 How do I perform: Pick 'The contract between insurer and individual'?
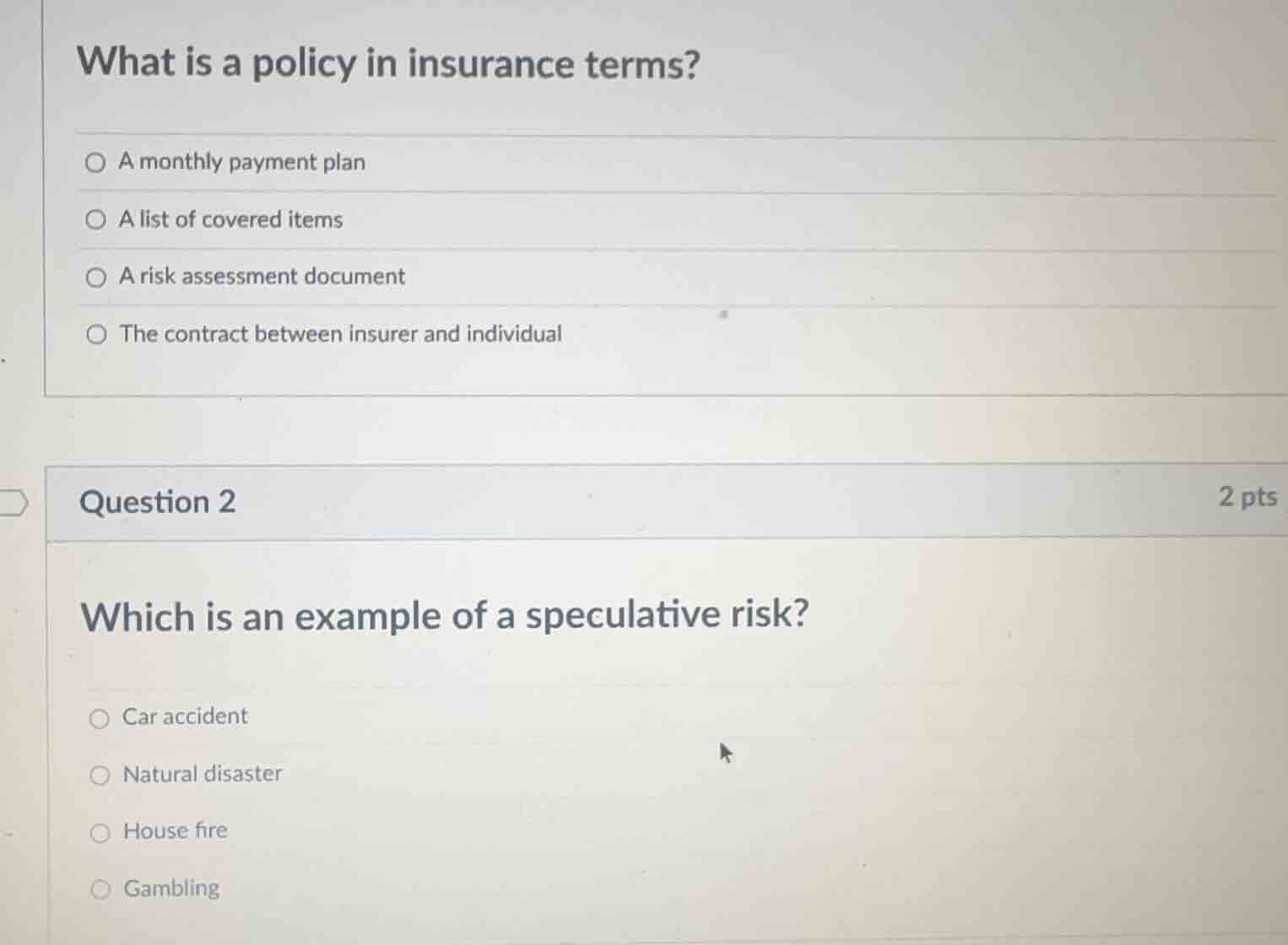(95, 333)
